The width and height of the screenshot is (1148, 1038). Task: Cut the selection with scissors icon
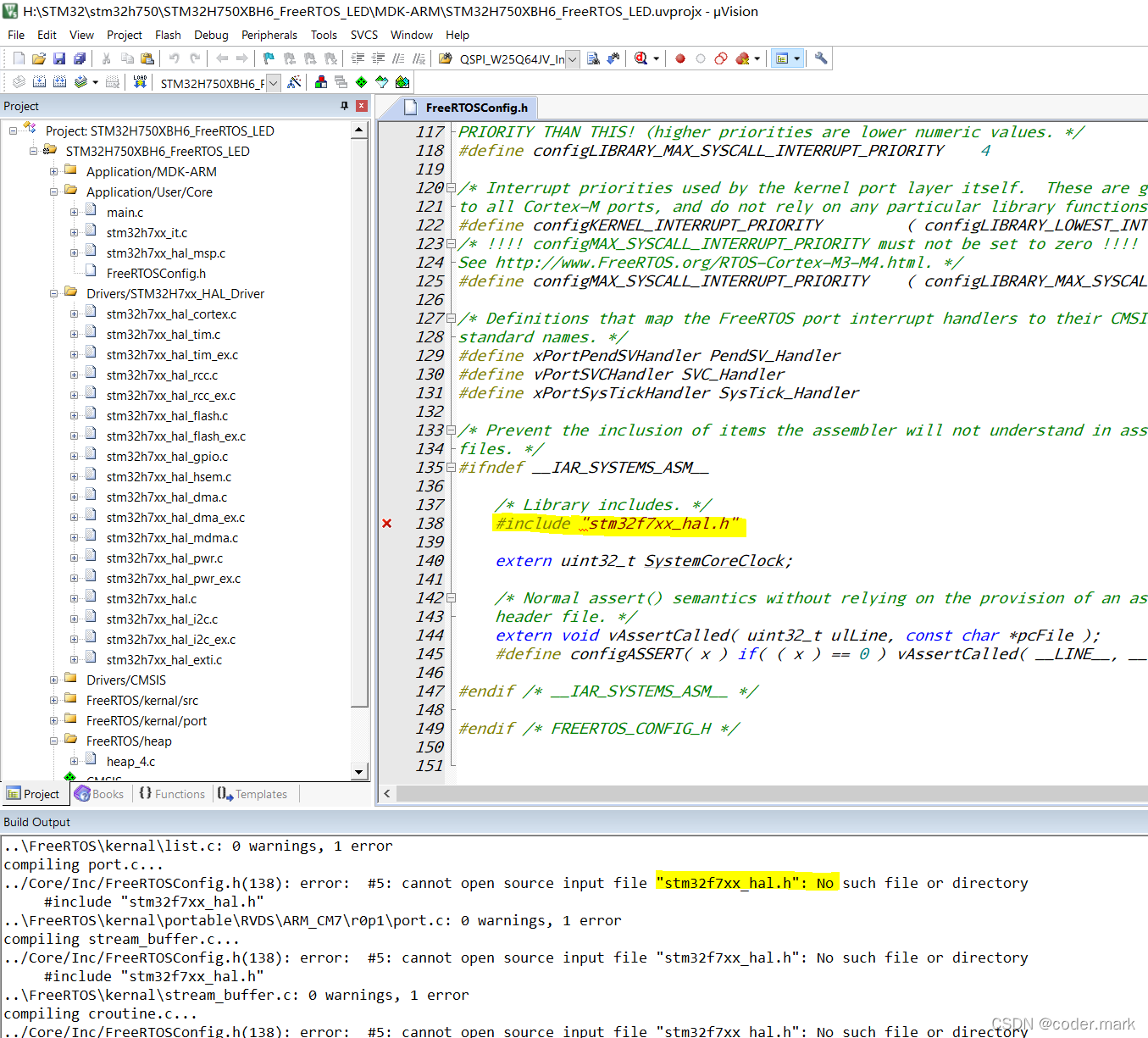107,58
